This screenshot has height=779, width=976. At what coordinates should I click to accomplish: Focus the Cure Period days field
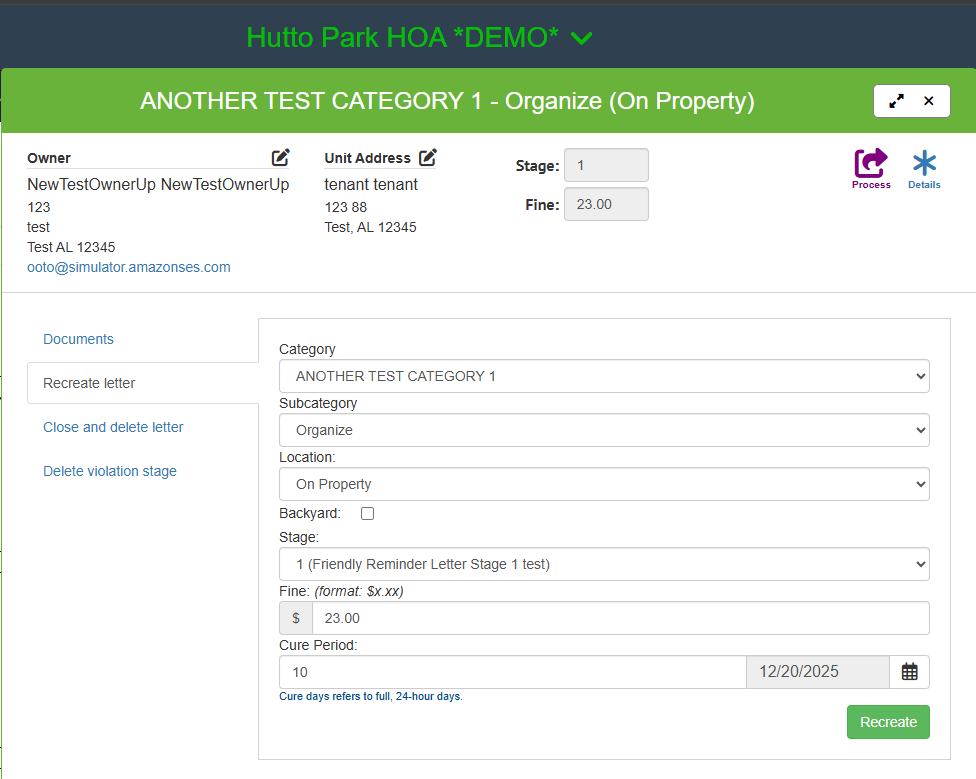(512, 672)
